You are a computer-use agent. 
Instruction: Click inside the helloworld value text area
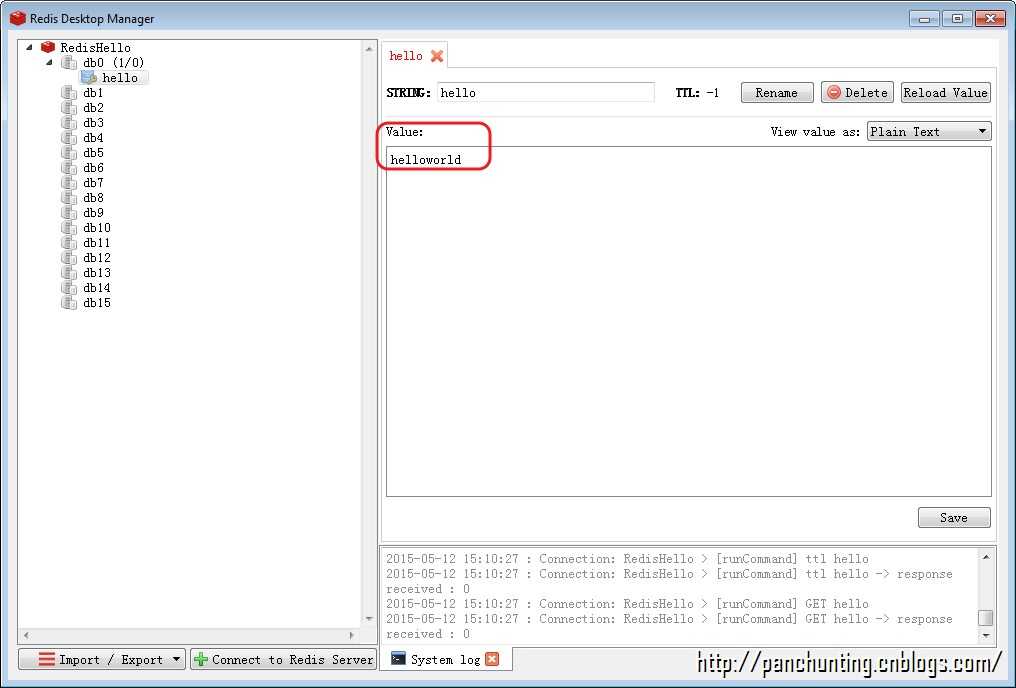(688, 321)
